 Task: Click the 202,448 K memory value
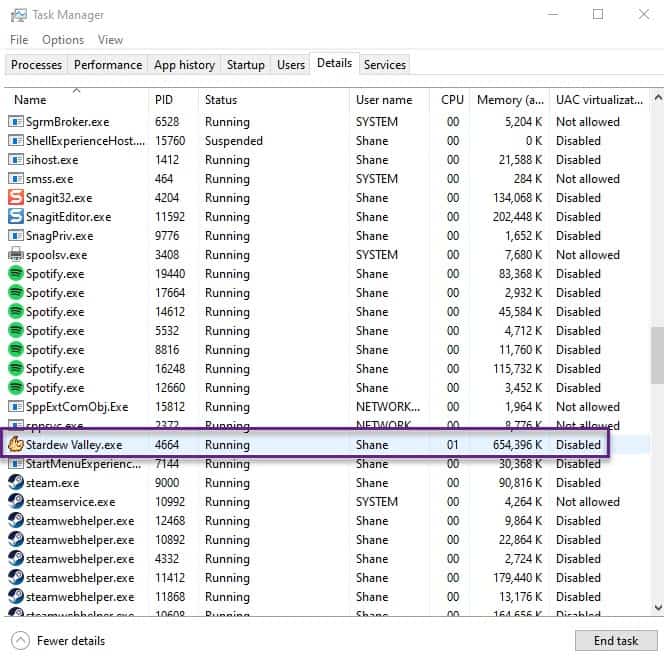coord(517,217)
